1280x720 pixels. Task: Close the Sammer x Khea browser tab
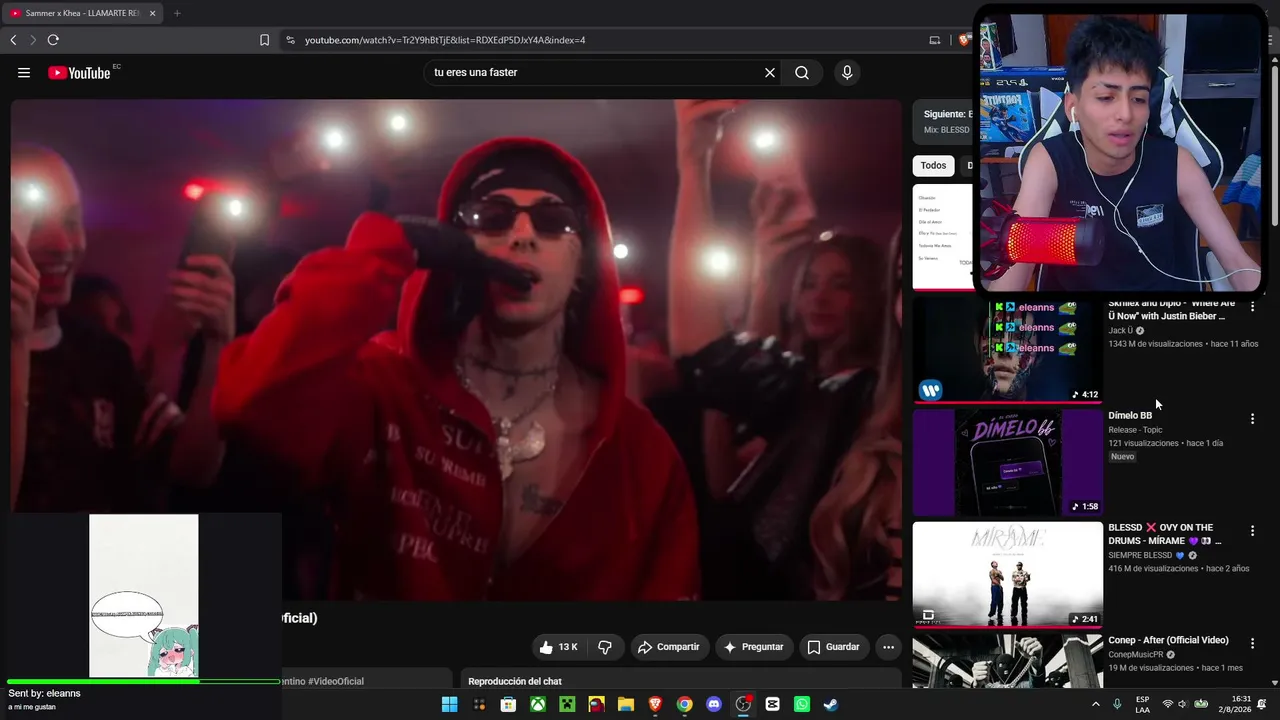point(152,13)
